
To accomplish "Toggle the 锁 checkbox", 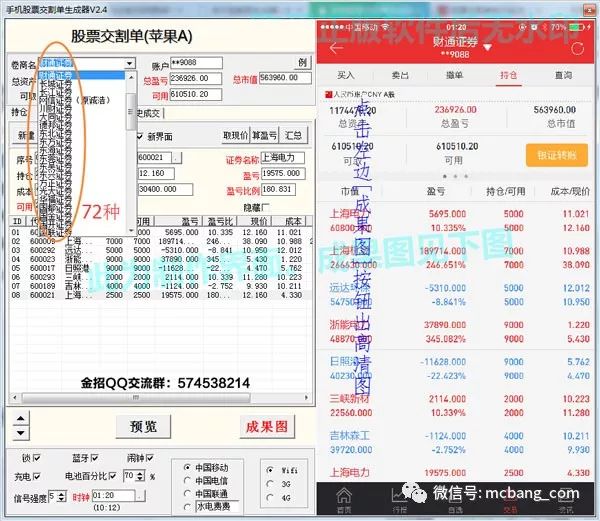I will click(37, 458).
